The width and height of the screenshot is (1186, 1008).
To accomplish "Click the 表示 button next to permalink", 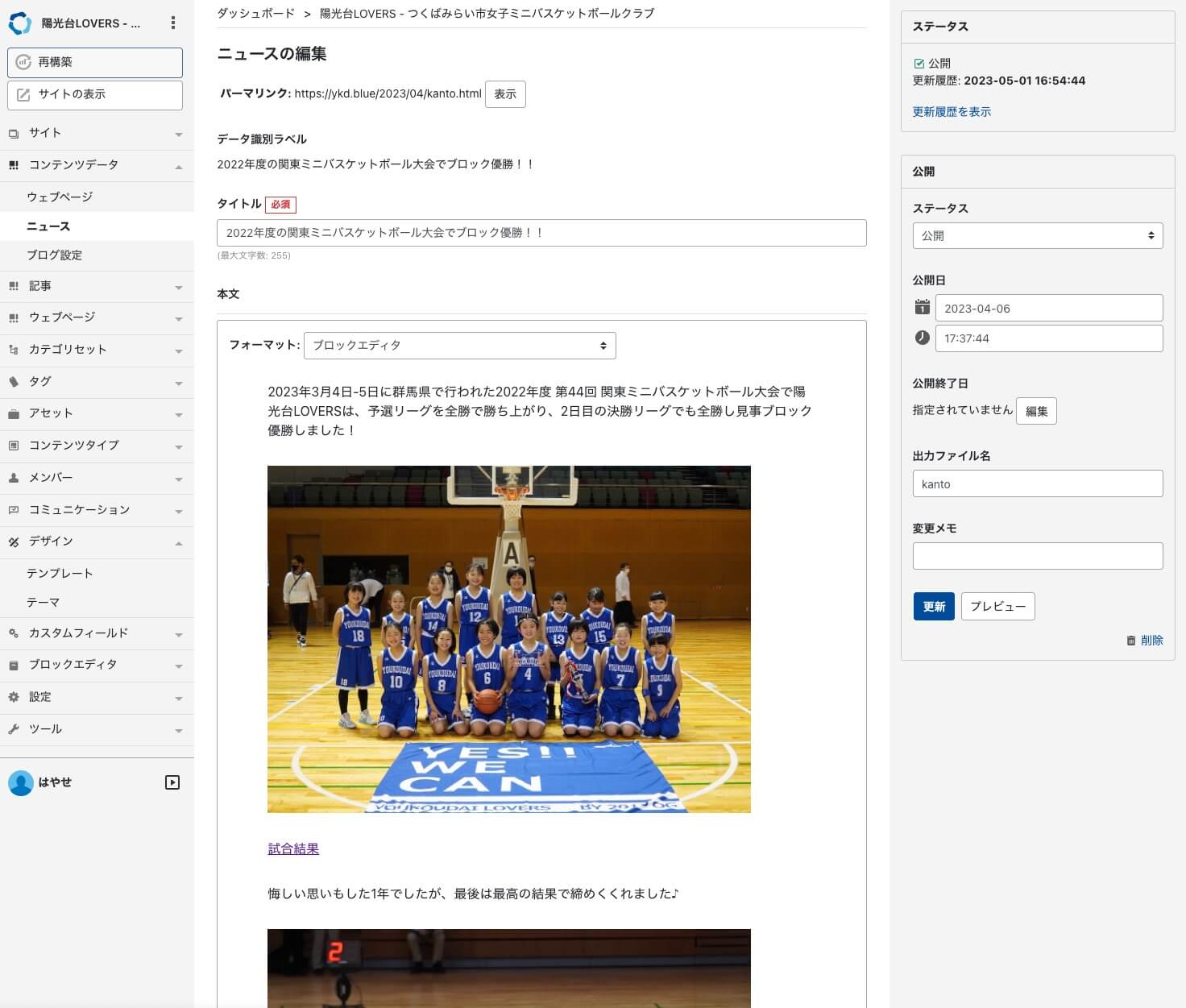I will [505, 94].
